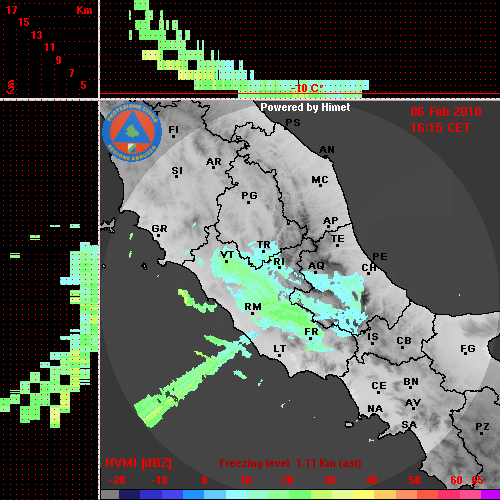Click the 0 value on dBZ scale
This screenshot has height=500, width=500.
coord(204,480)
